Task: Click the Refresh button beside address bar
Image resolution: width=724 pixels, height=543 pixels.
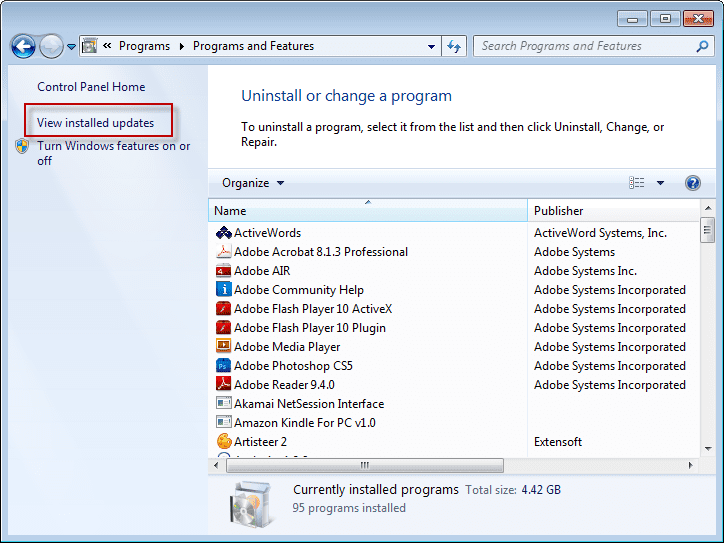Action: (x=454, y=46)
